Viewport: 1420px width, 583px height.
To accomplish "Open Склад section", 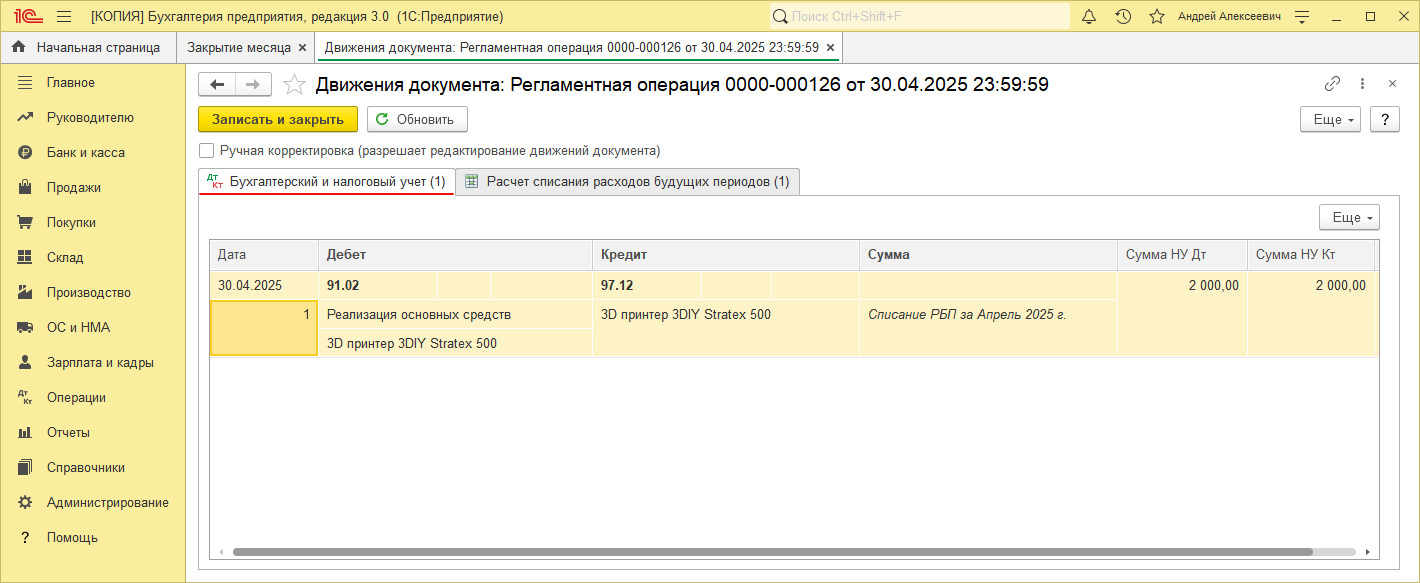I will (92, 257).
